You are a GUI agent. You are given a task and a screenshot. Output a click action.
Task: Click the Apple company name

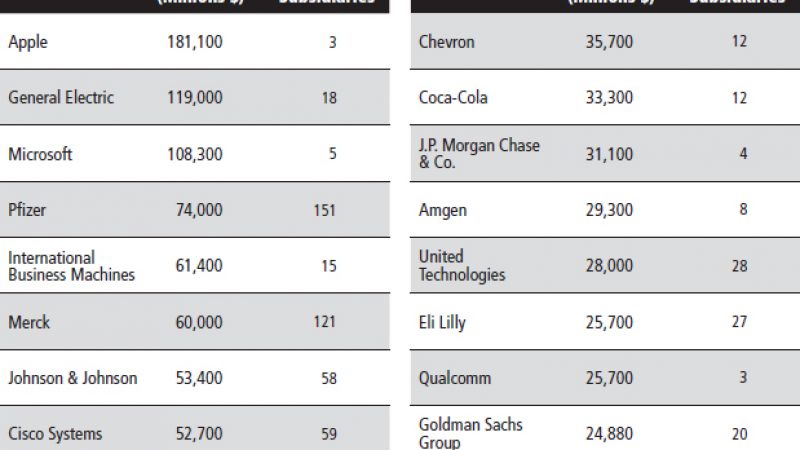[x=28, y=42]
